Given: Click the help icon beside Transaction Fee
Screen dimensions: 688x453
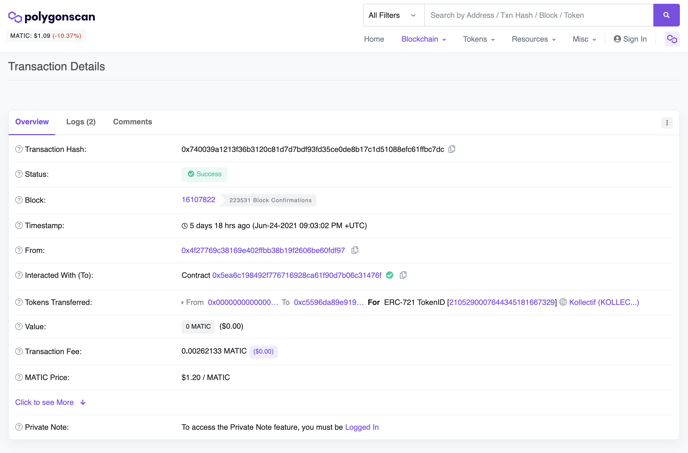Looking at the screenshot, I should [18, 352].
